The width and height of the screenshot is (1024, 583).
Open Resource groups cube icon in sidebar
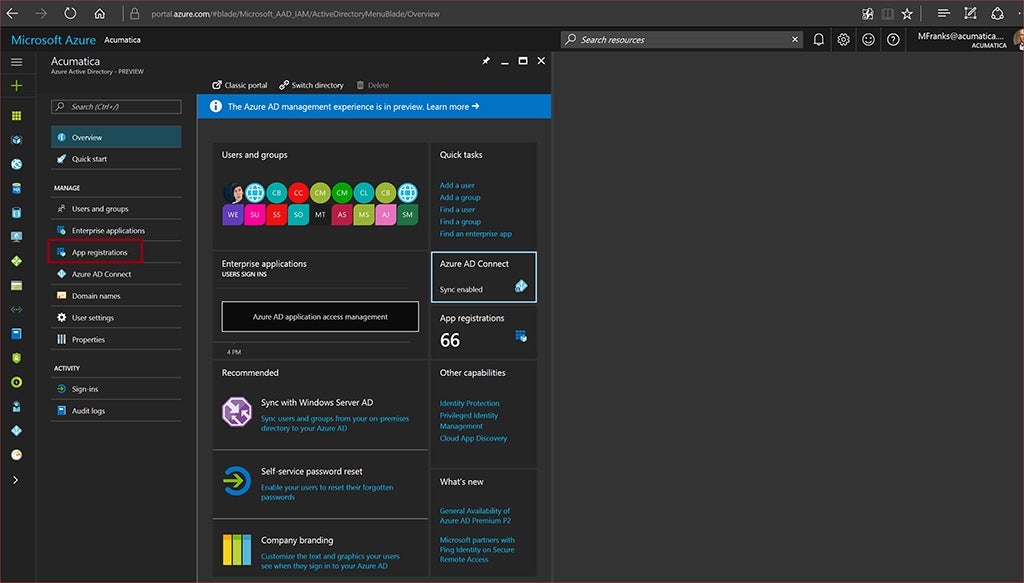point(16,140)
